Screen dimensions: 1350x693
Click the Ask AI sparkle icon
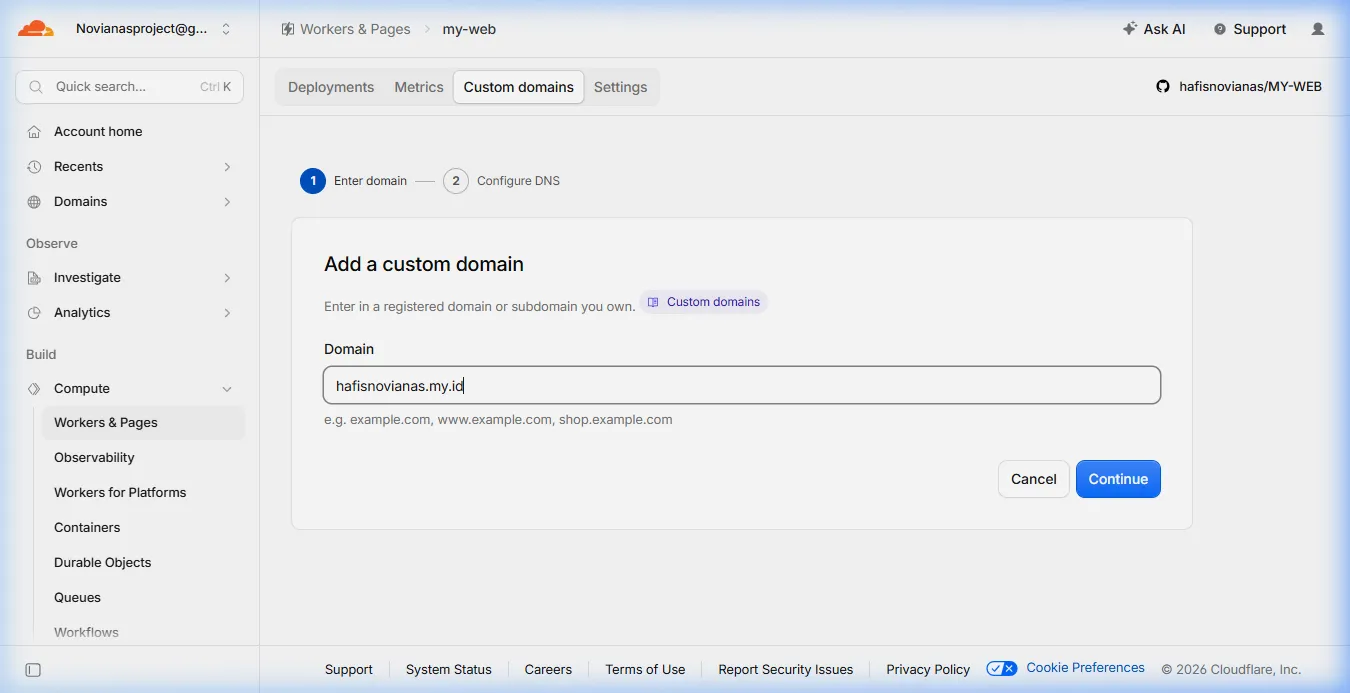(x=1130, y=29)
